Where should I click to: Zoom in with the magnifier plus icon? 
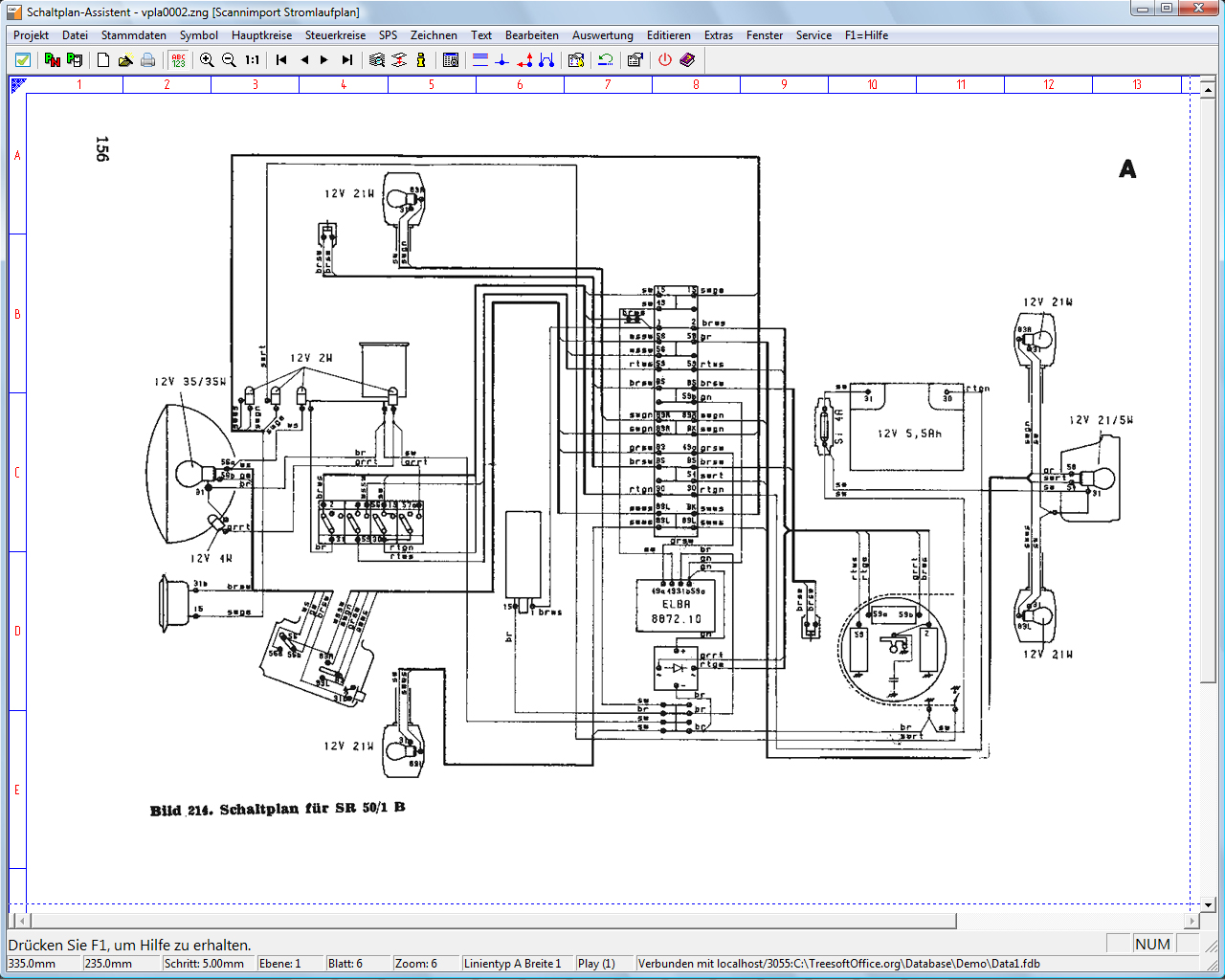tap(207, 59)
